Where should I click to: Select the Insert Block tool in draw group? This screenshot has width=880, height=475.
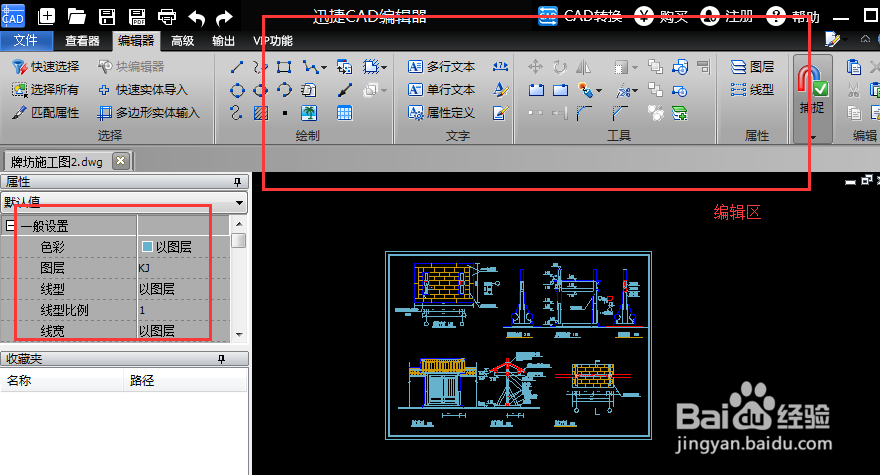[344, 67]
